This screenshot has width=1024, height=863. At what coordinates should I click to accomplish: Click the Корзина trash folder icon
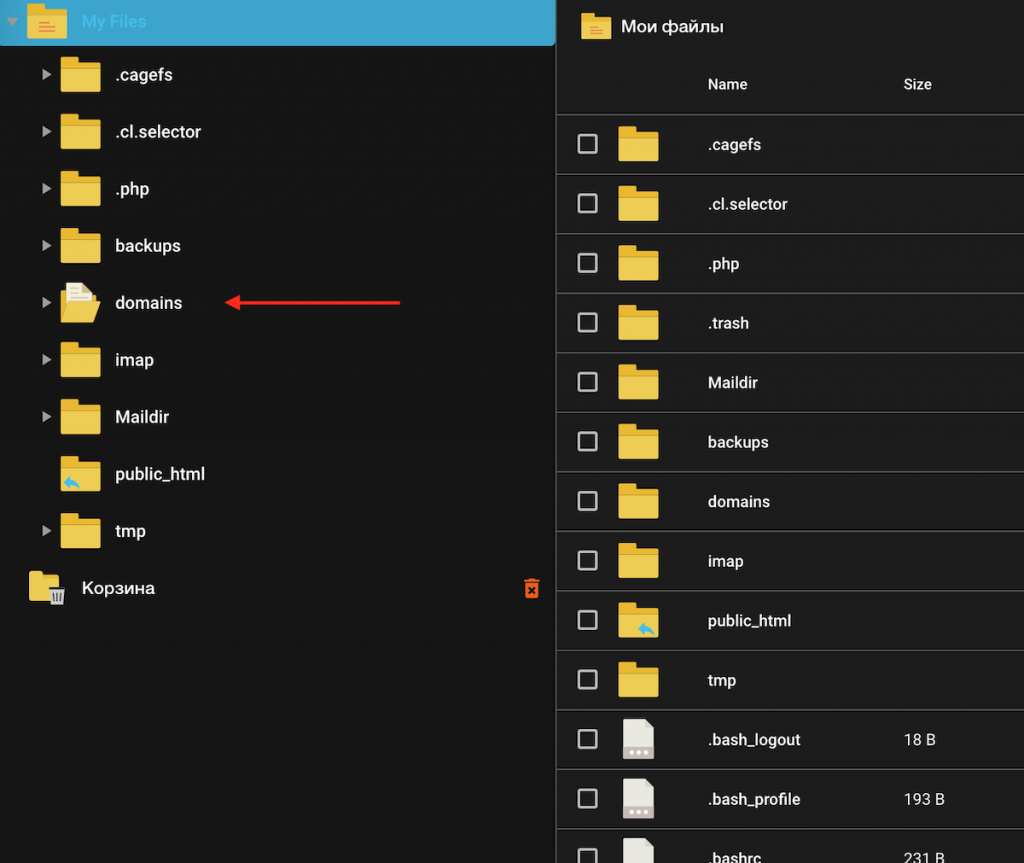47,588
